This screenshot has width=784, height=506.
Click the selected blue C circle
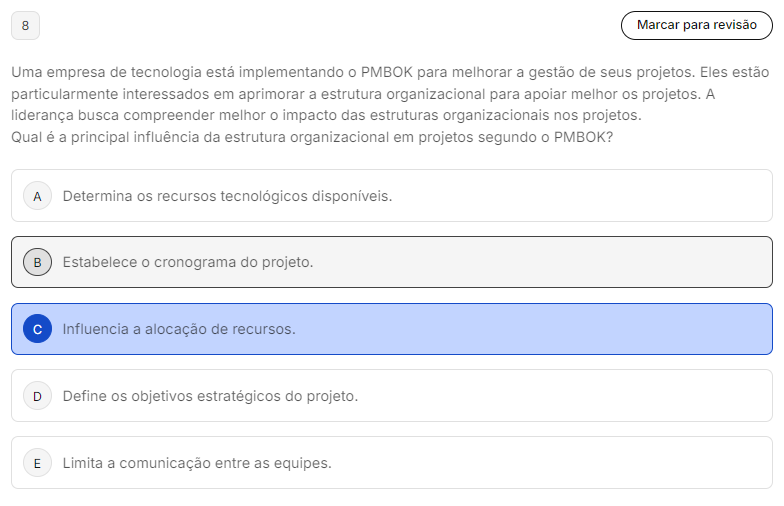click(x=37, y=329)
